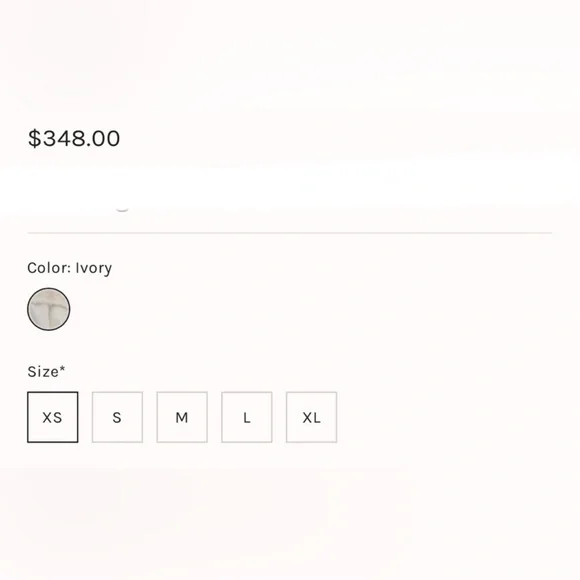
Task: Choose the XL size option
Action: tap(311, 417)
